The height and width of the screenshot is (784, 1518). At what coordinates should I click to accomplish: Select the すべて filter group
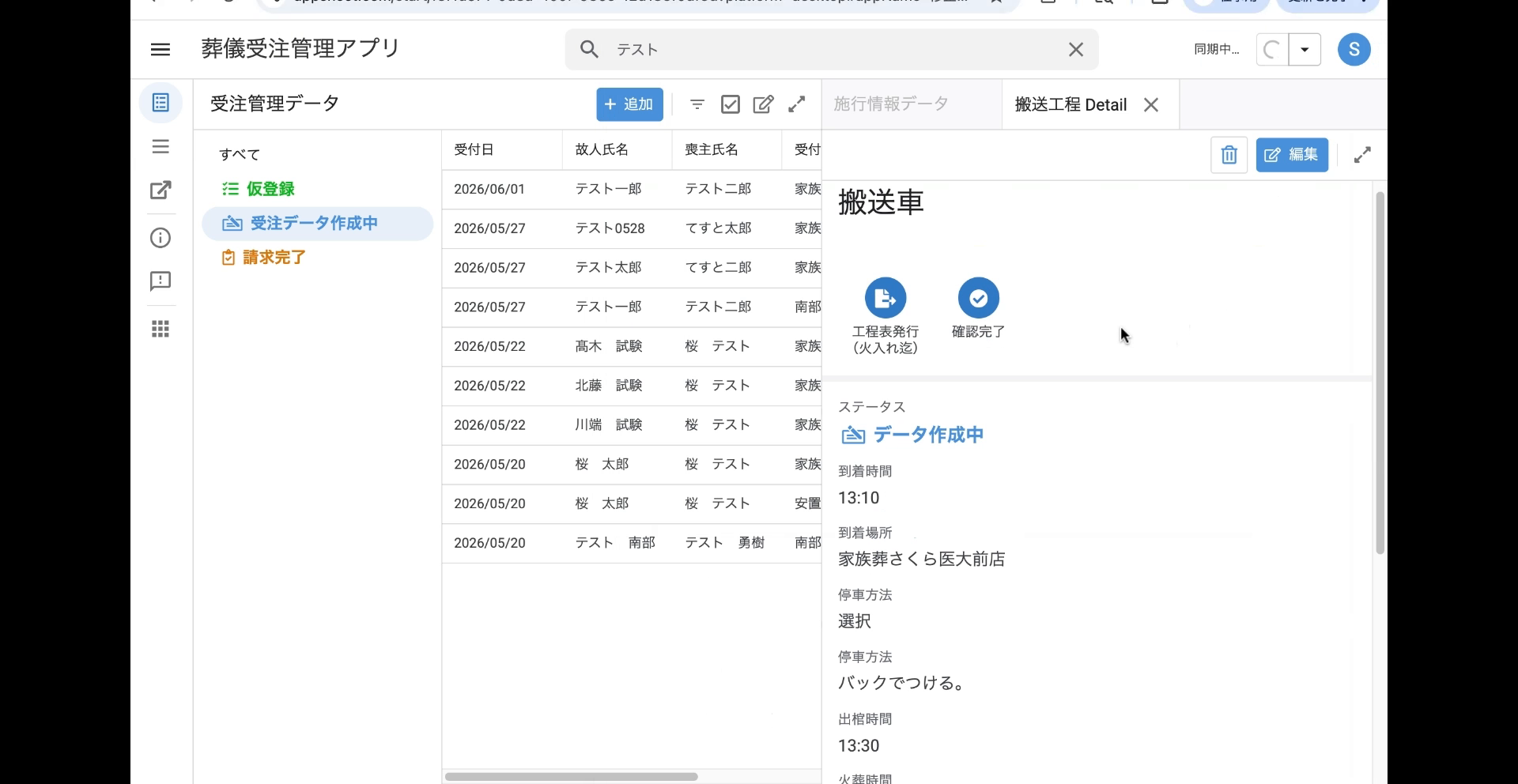(240, 155)
